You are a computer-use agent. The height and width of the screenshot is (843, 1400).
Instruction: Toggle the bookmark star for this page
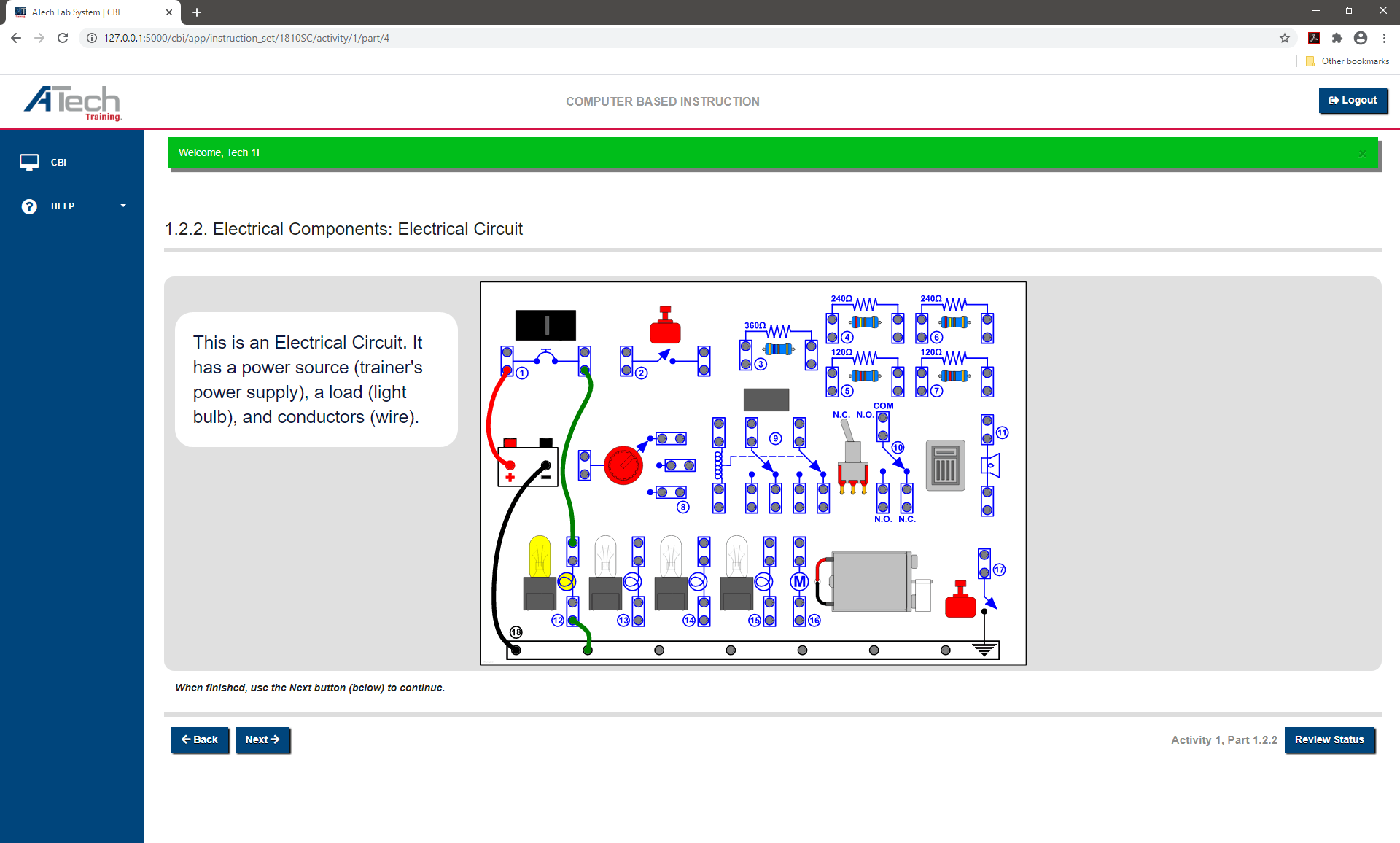click(1285, 38)
